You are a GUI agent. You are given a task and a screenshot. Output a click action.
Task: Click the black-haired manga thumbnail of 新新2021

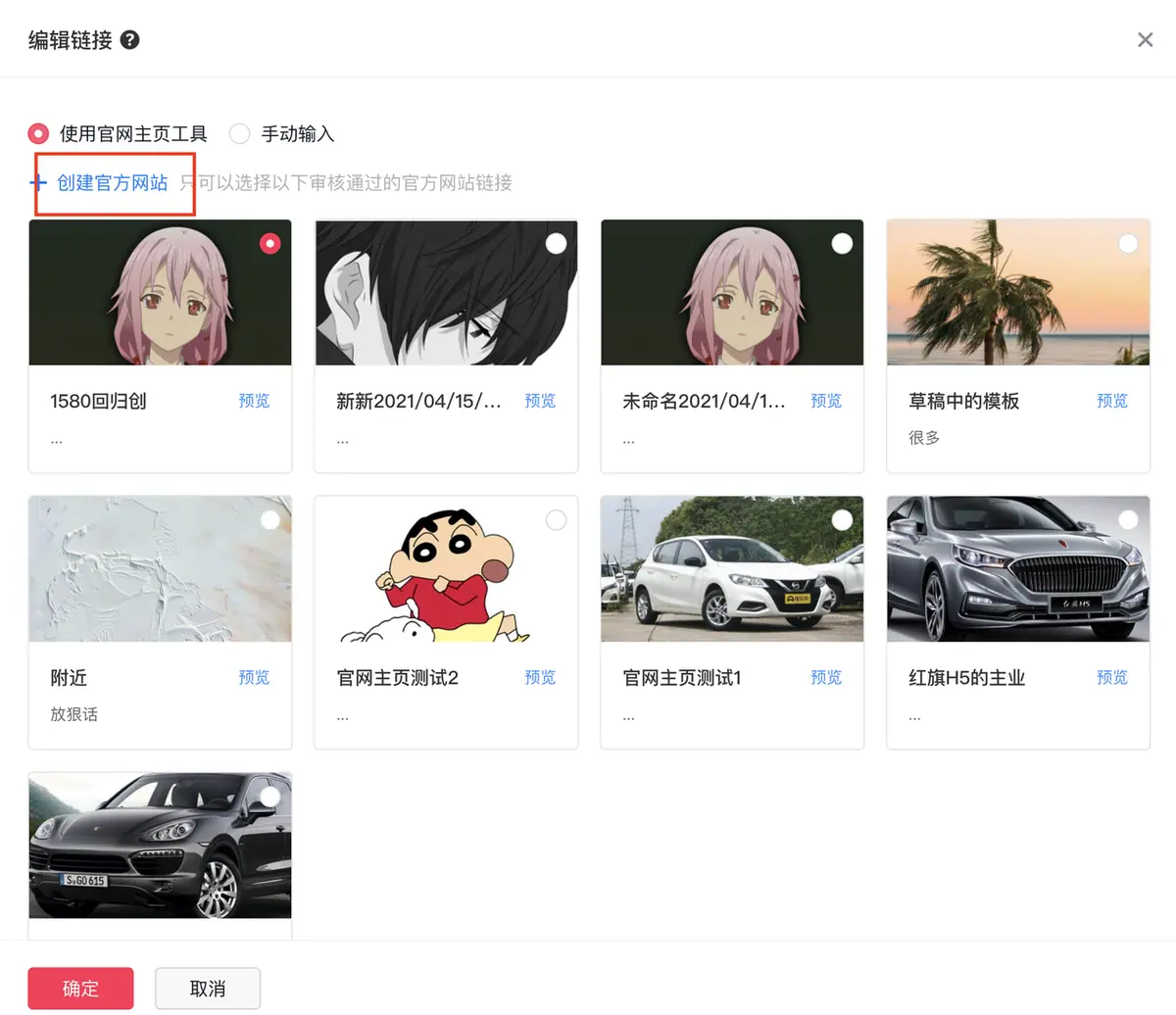(446, 292)
